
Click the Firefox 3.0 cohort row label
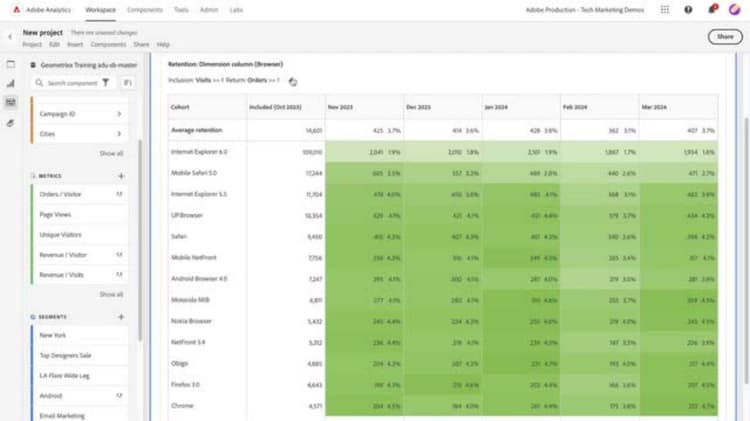click(185, 384)
